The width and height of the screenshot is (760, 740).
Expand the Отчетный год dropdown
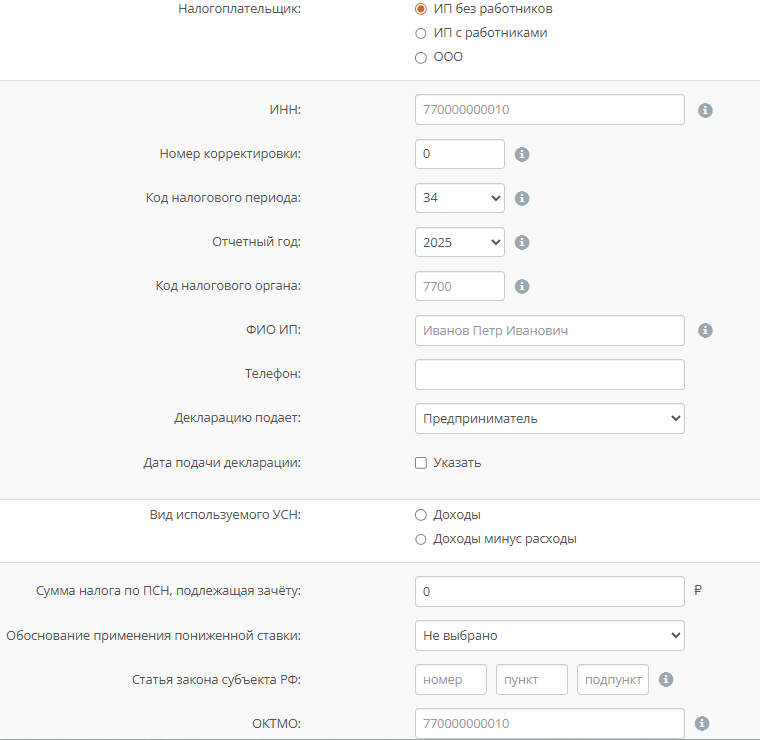pyautogui.click(x=460, y=242)
